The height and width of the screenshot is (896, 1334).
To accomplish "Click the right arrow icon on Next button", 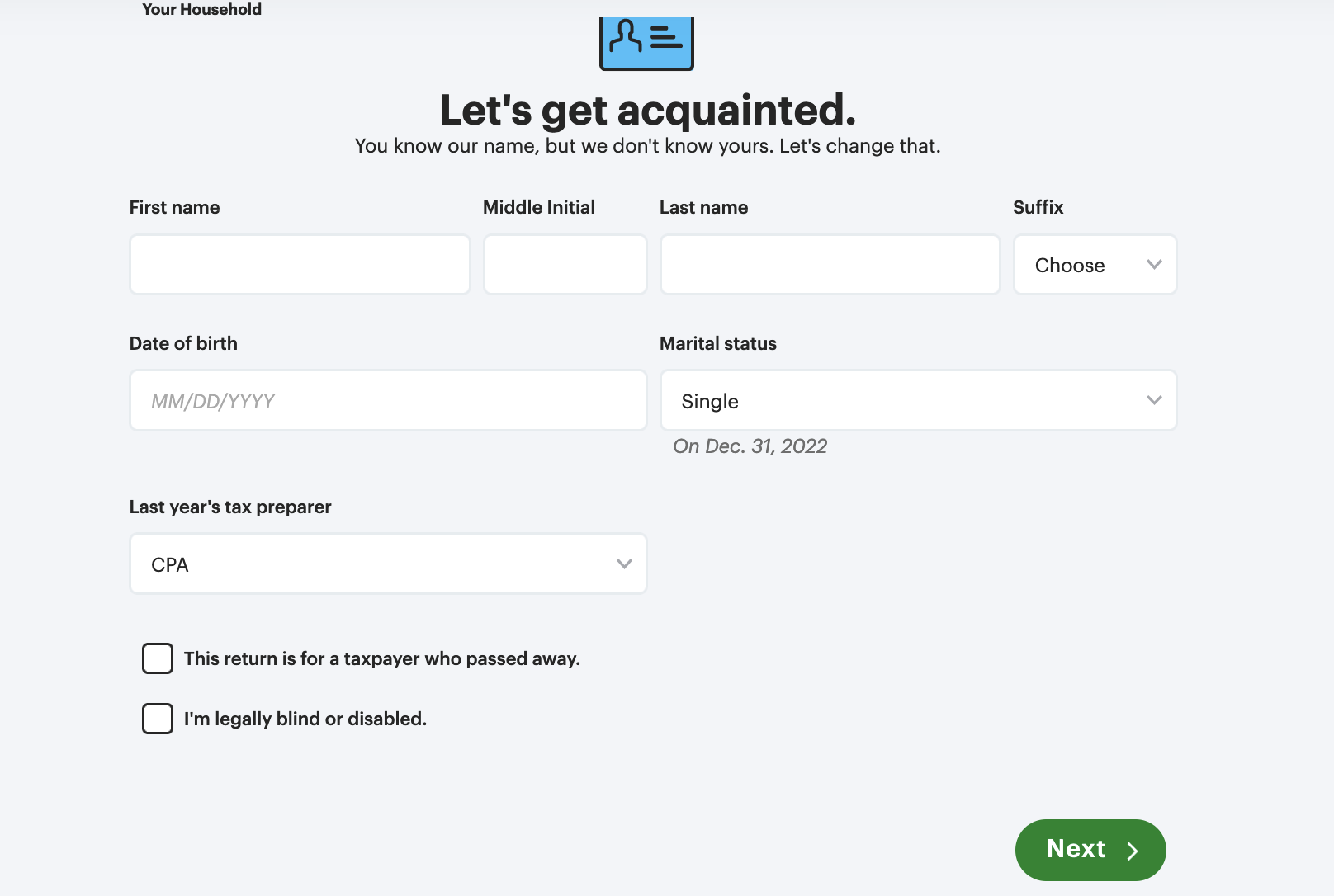I will pyautogui.click(x=1133, y=851).
